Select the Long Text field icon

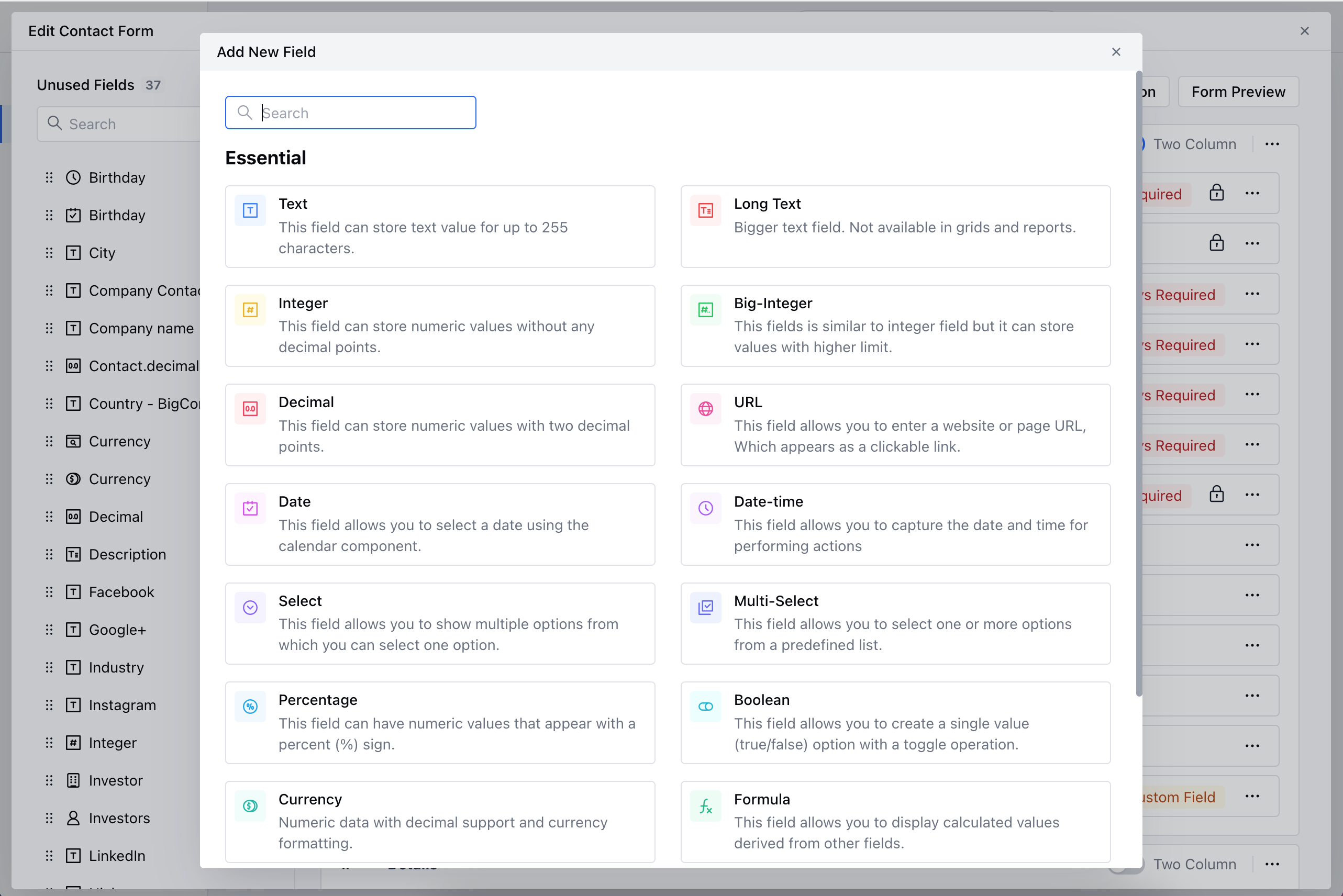[x=705, y=210]
